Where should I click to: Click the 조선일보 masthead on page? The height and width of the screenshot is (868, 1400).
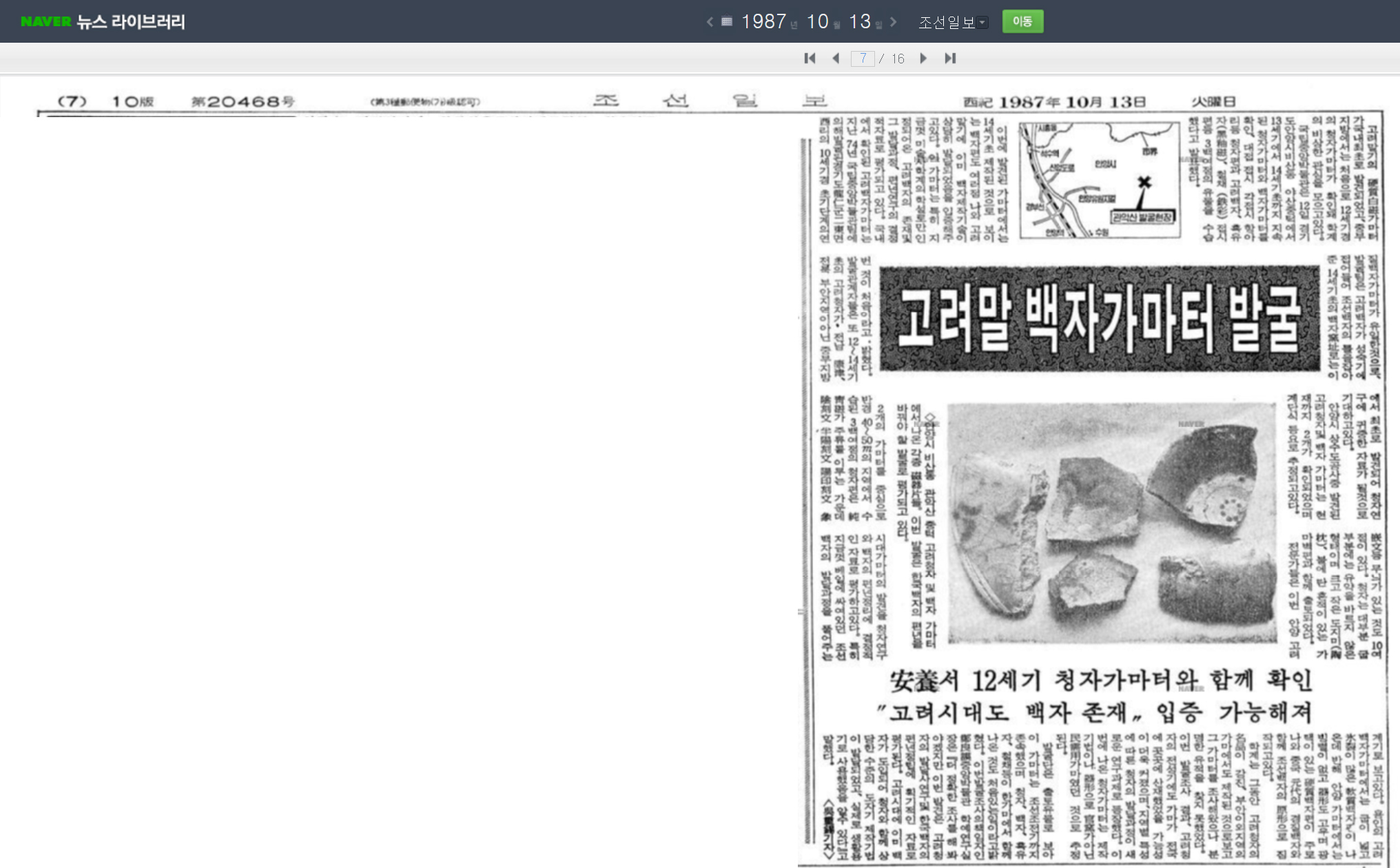pyautogui.click(x=710, y=101)
